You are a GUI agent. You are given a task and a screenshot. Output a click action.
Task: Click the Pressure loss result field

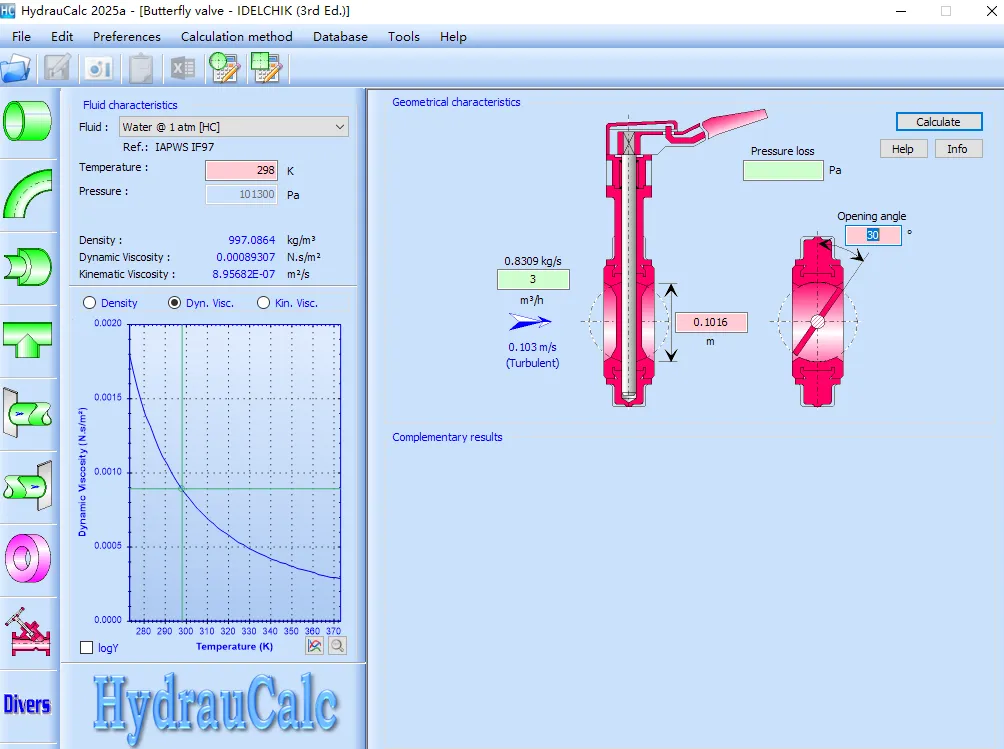click(x=783, y=170)
